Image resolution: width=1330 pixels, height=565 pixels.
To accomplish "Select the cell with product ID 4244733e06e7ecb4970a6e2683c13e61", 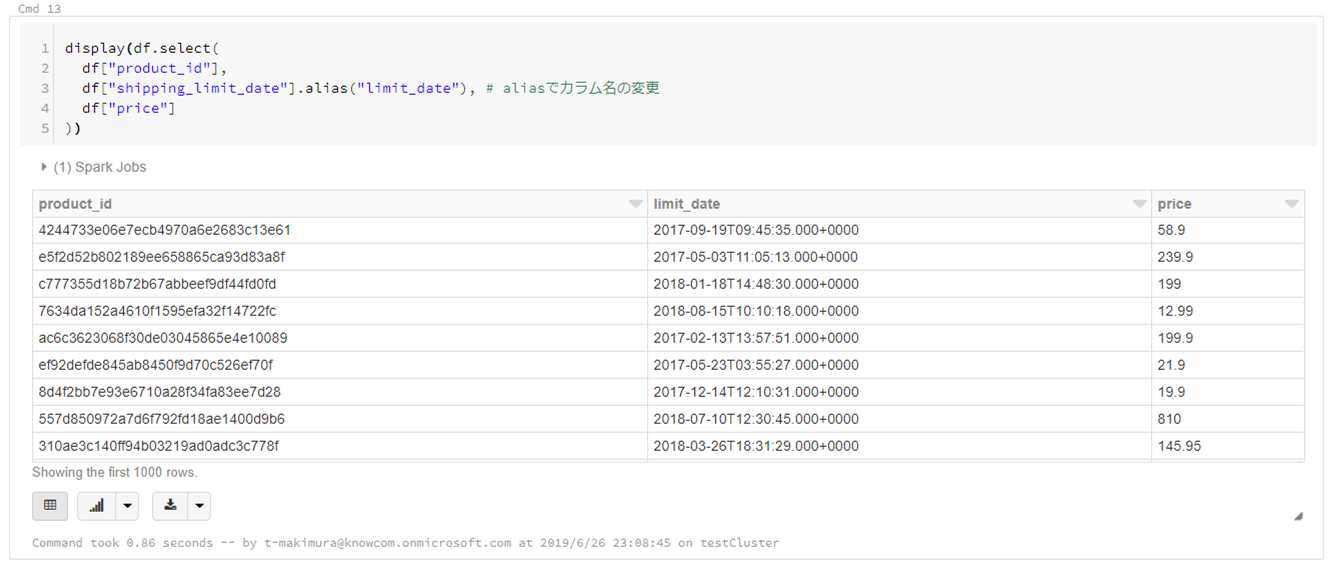I will tap(165, 230).
